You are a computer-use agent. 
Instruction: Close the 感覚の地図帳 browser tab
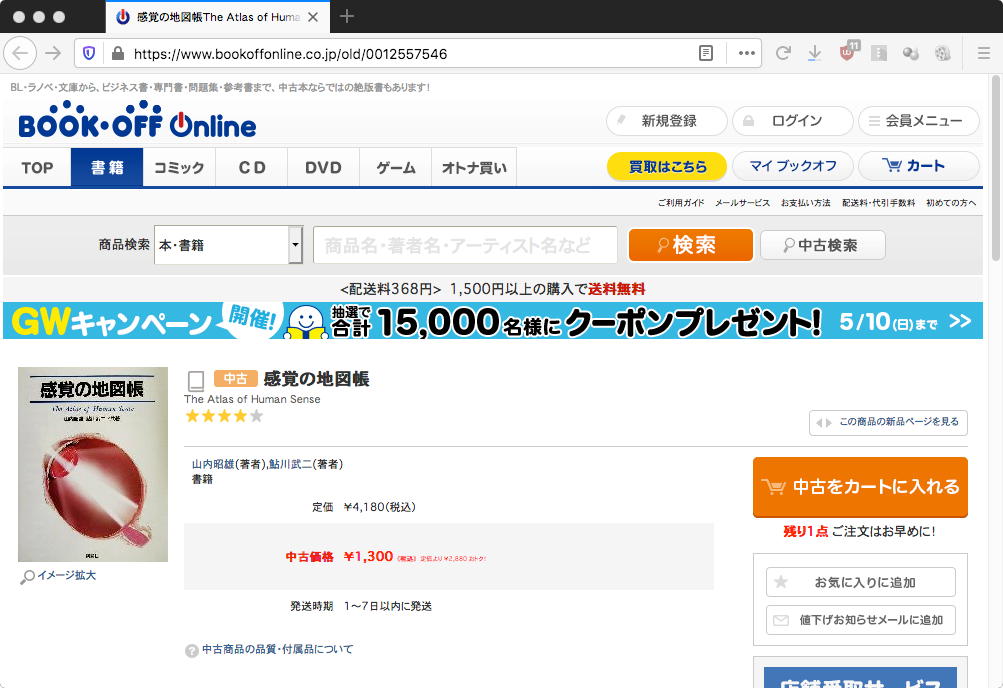tap(313, 17)
